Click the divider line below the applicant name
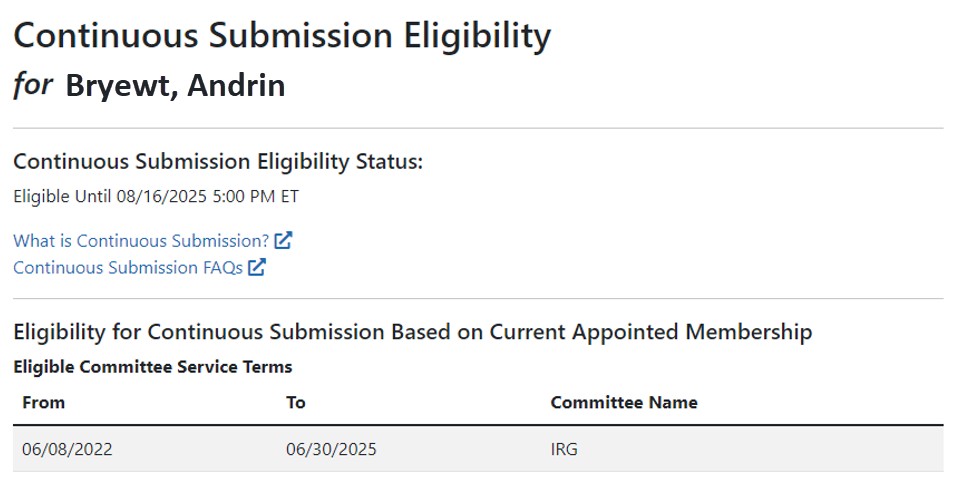 (x=478, y=128)
